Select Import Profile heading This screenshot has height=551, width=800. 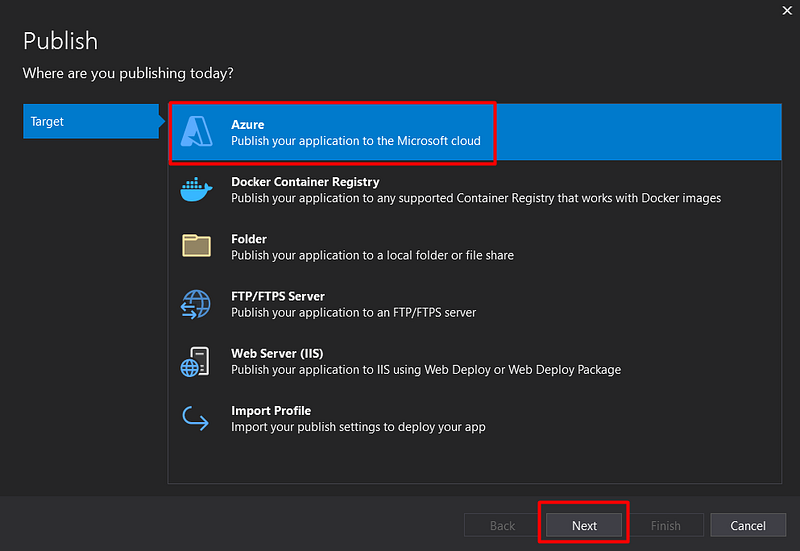pyautogui.click(x=271, y=410)
